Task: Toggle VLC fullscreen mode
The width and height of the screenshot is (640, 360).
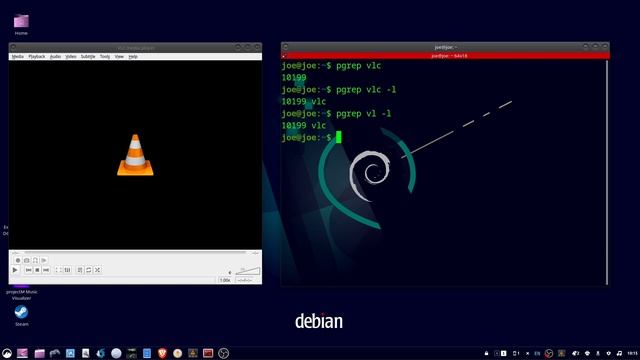Action: click(58, 270)
